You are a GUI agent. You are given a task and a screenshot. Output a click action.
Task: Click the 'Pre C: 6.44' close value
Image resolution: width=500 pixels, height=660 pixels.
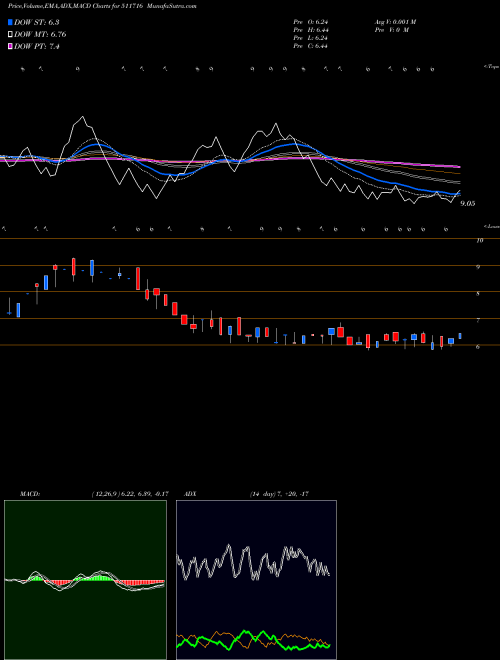tap(311, 46)
